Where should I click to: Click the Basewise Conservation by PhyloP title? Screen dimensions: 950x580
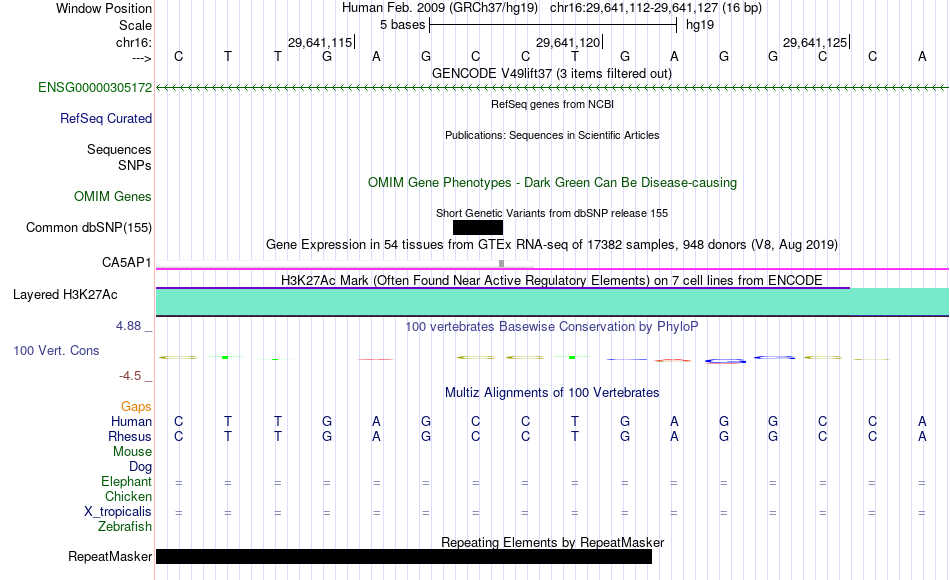click(x=552, y=327)
